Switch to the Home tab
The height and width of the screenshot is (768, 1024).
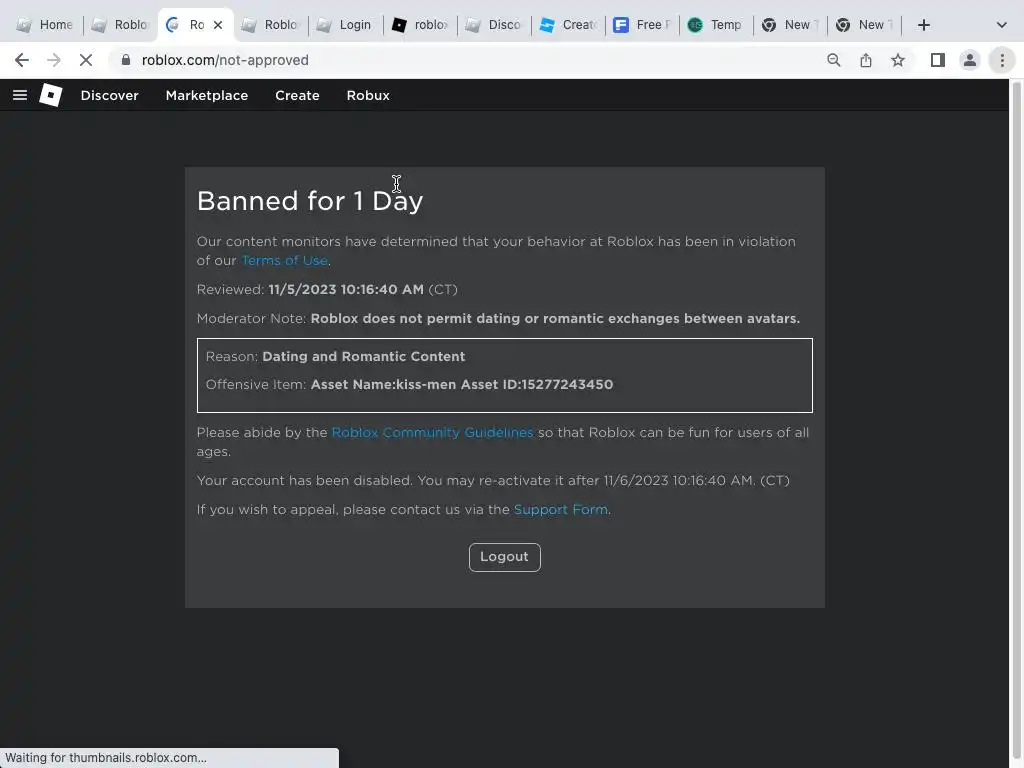point(44,25)
